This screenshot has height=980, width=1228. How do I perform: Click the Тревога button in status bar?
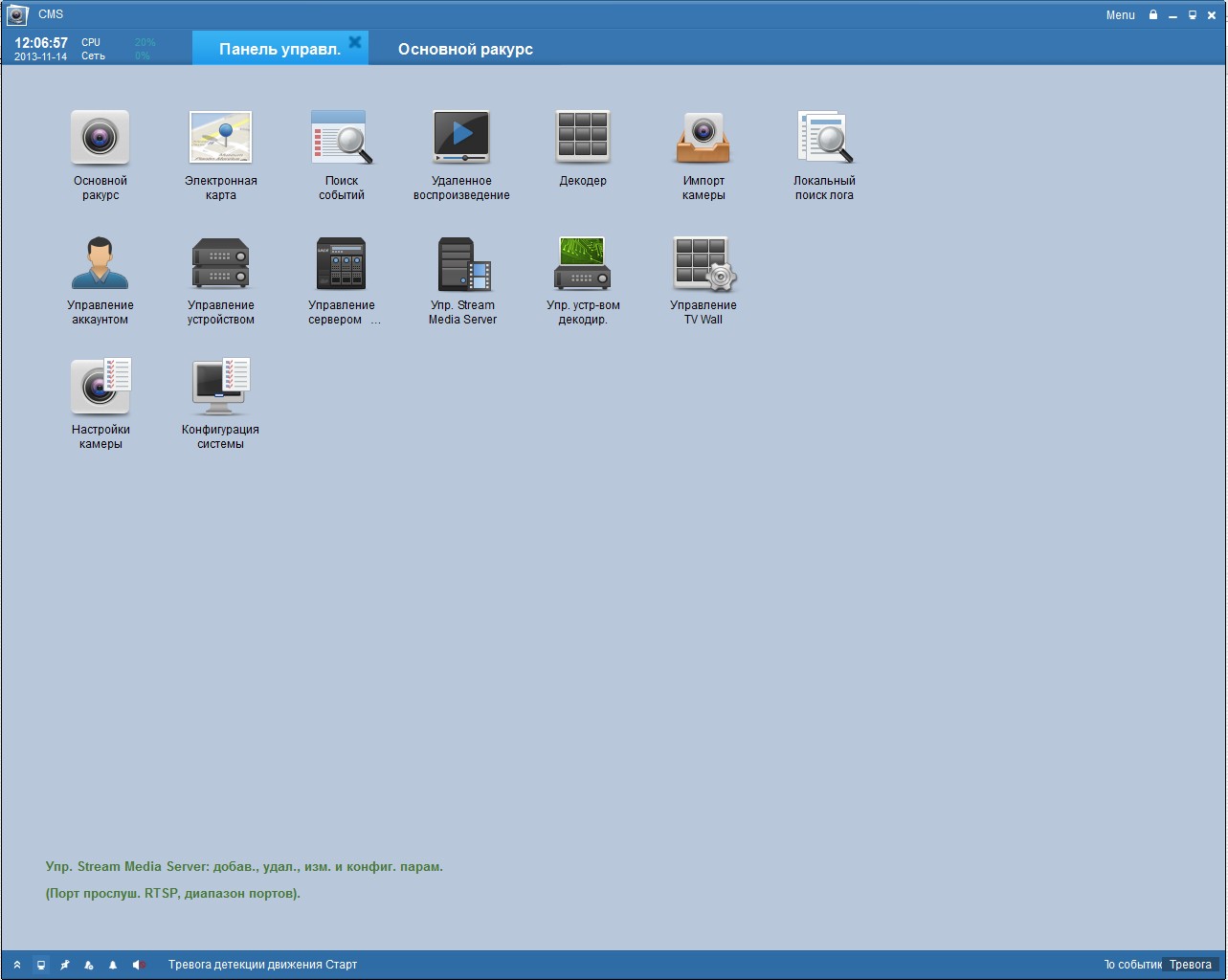pyautogui.click(x=1191, y=965)
